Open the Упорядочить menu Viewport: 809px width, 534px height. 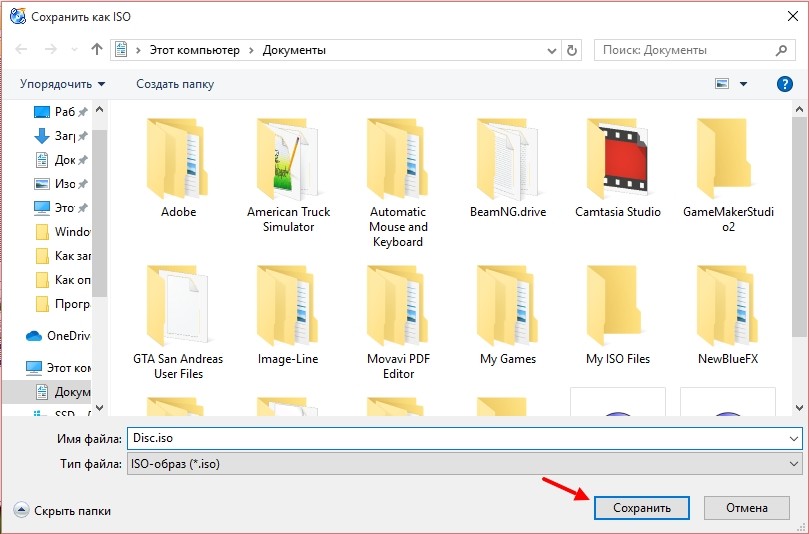[x=62, y=84]
